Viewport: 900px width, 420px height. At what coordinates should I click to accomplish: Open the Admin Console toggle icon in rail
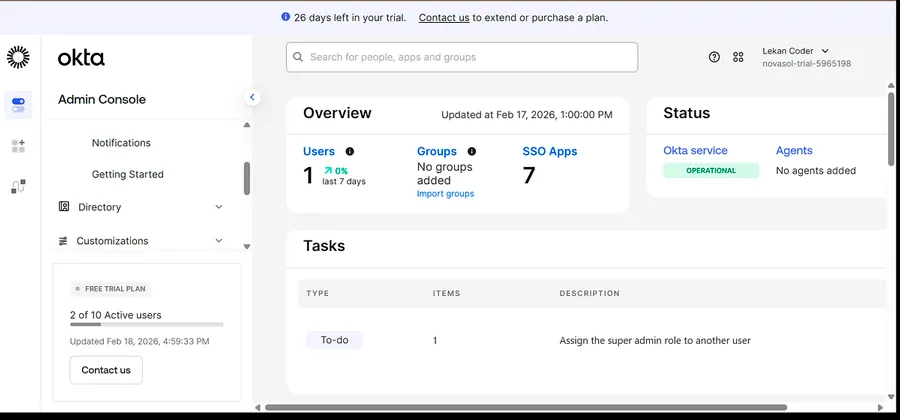[x=18, y=105]
